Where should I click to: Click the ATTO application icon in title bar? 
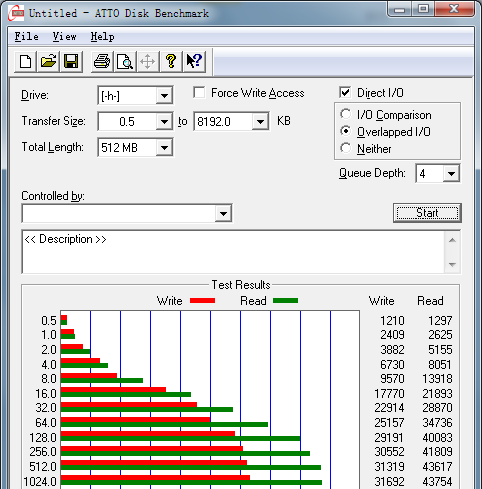17,13
